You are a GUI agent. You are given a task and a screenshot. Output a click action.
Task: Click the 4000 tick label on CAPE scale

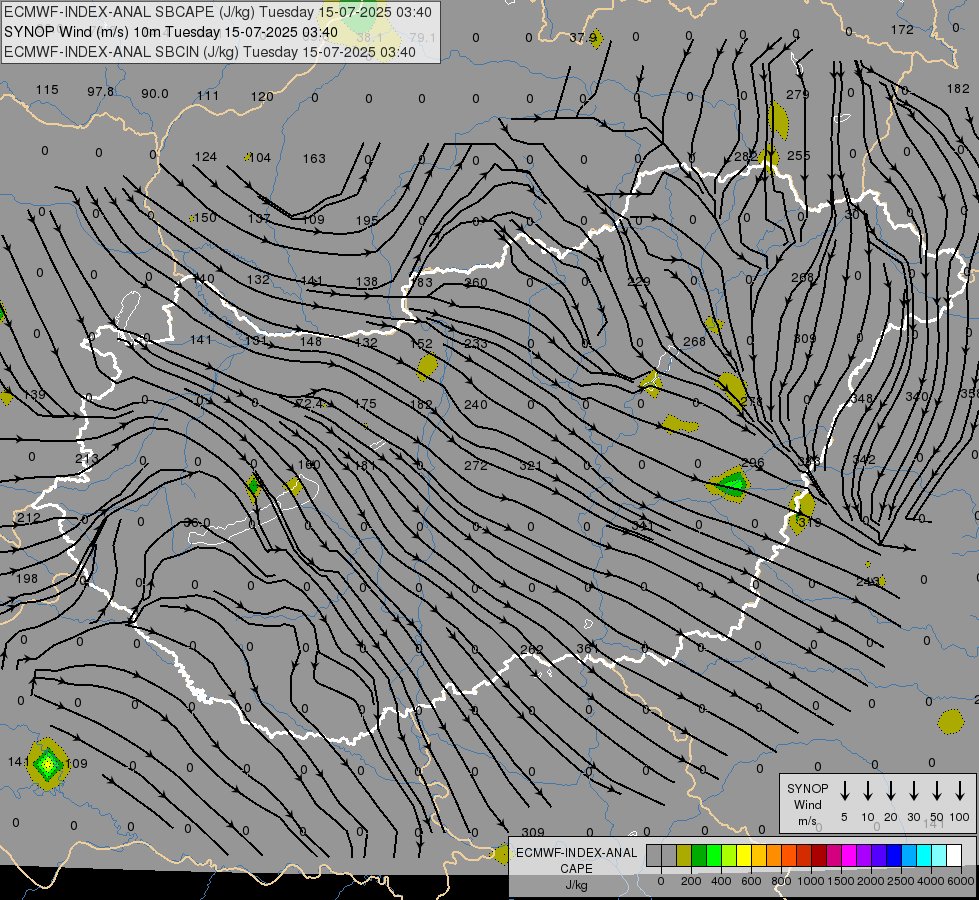pyautogui.click(x=930, y=881)
